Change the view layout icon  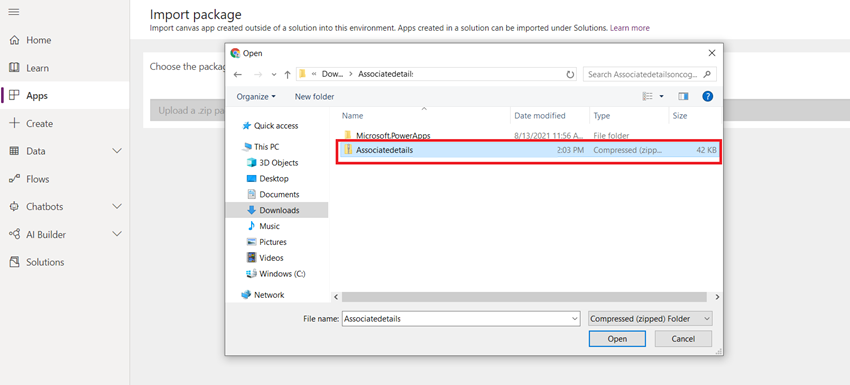pyautogui.click(x=648, y=97)
